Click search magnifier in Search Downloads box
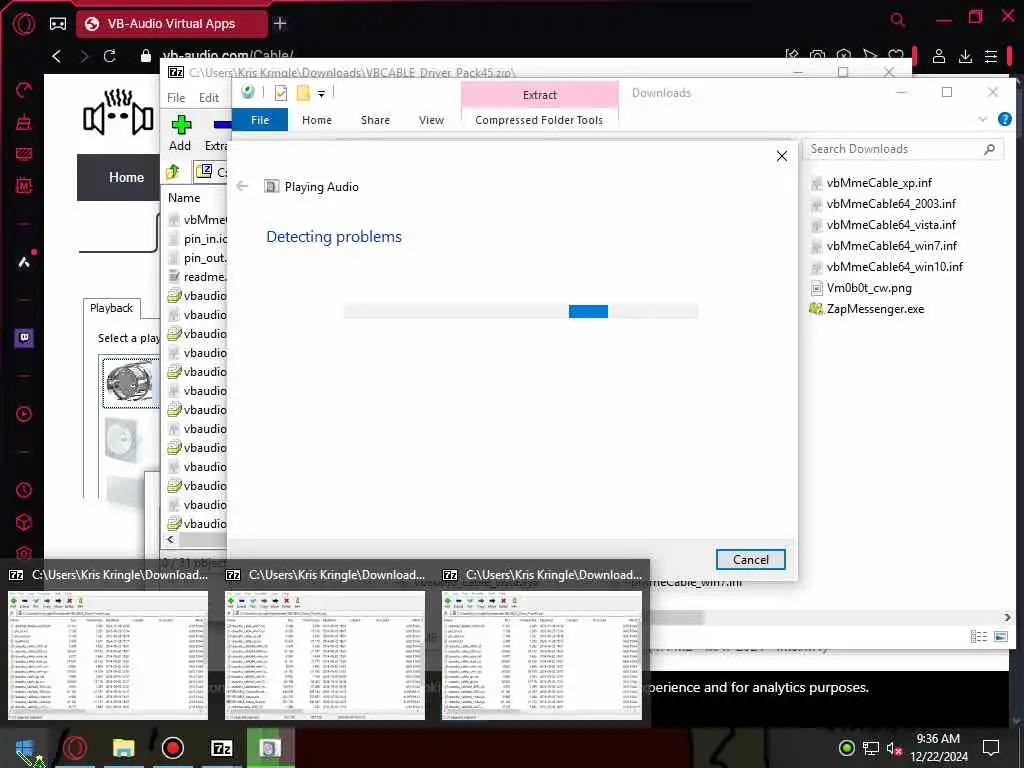 (989, 149)
